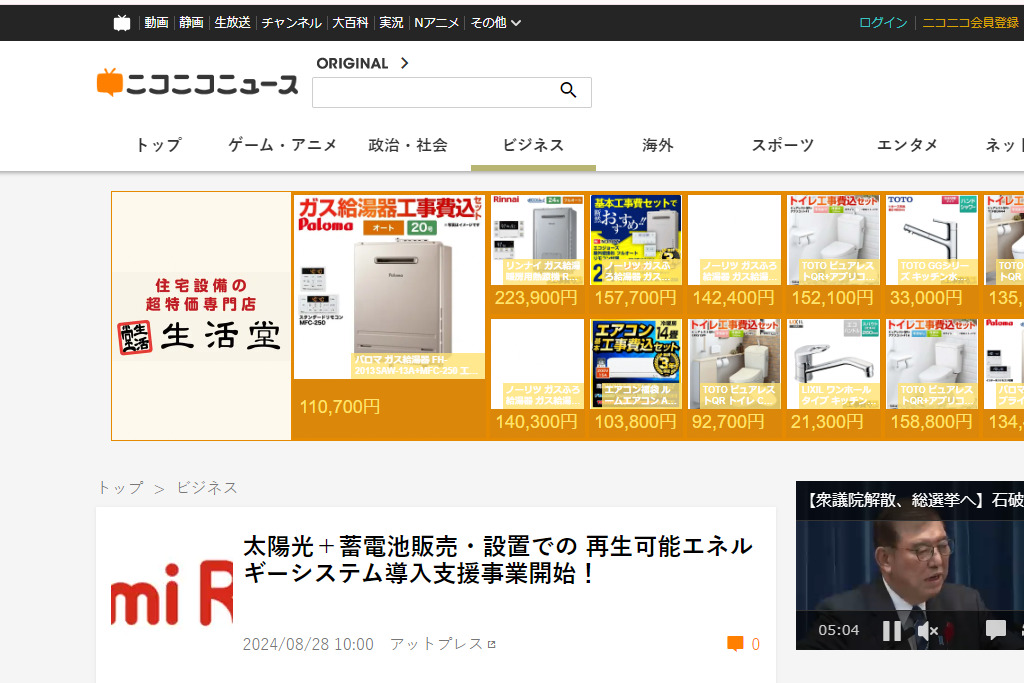1024x683 pixels.
Task: Open the ニコニコニュース logo home link
Action: [x=198, y=83]
